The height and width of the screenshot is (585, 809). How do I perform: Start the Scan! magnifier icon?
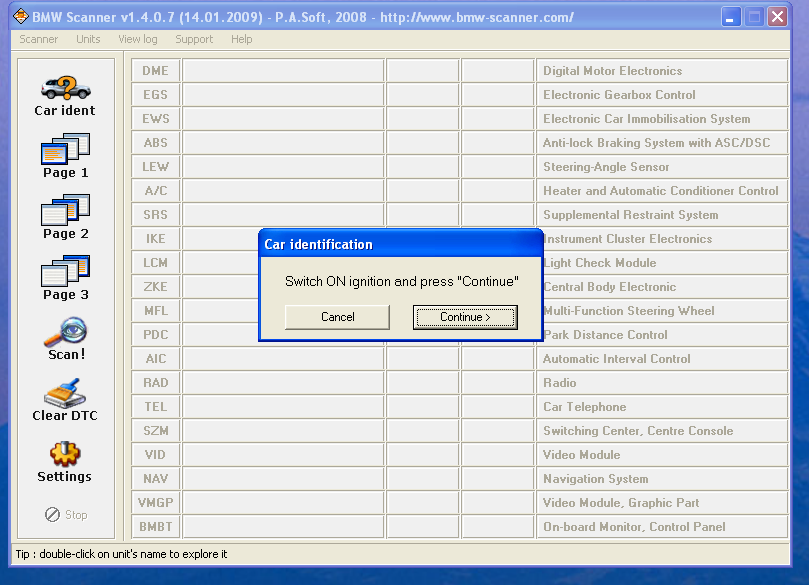(x=66, y=332)
